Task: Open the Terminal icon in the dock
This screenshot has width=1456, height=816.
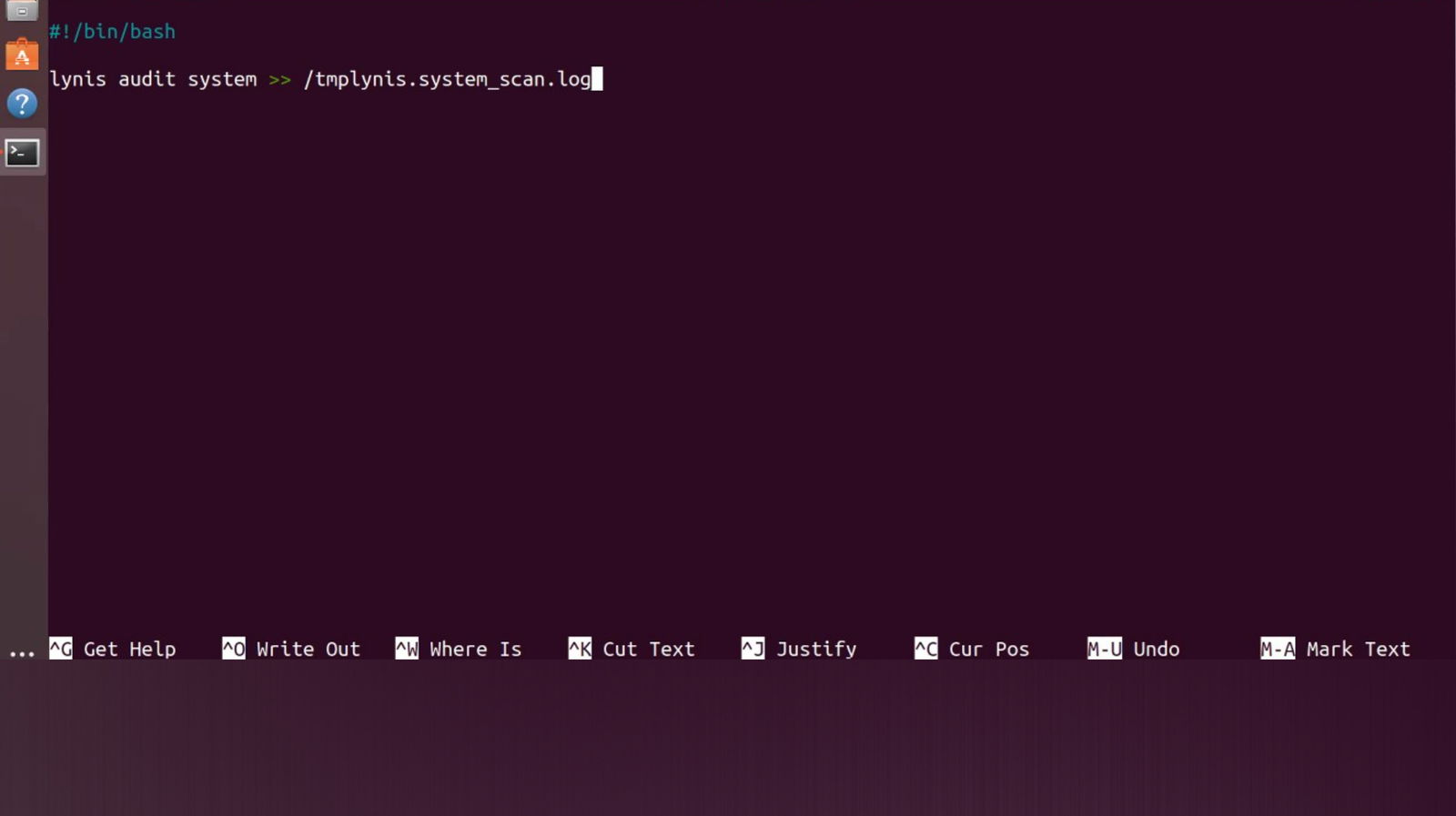Action: (x=23, y=153)
